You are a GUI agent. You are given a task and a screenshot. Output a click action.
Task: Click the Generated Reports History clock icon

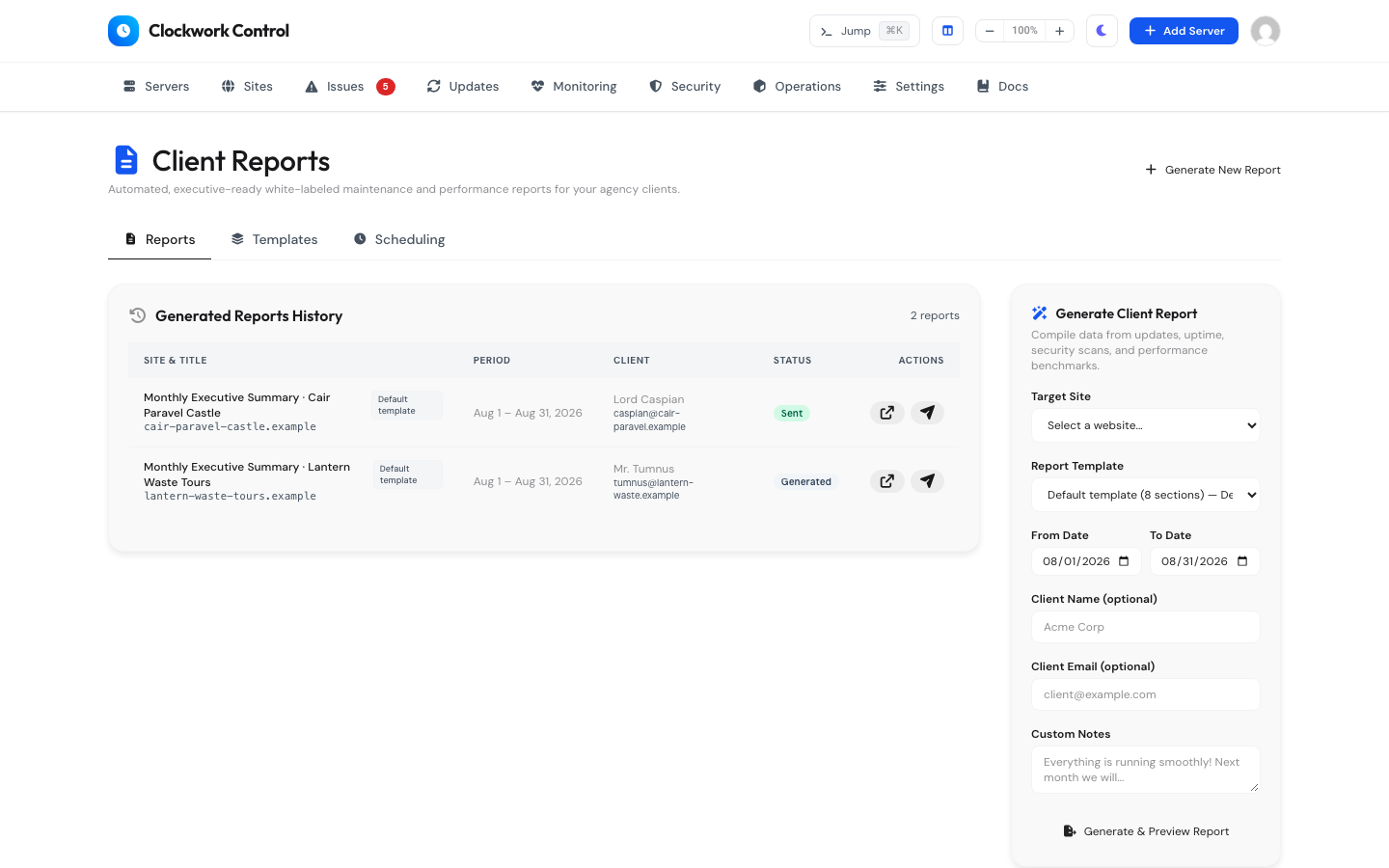(x=138, y=315)
